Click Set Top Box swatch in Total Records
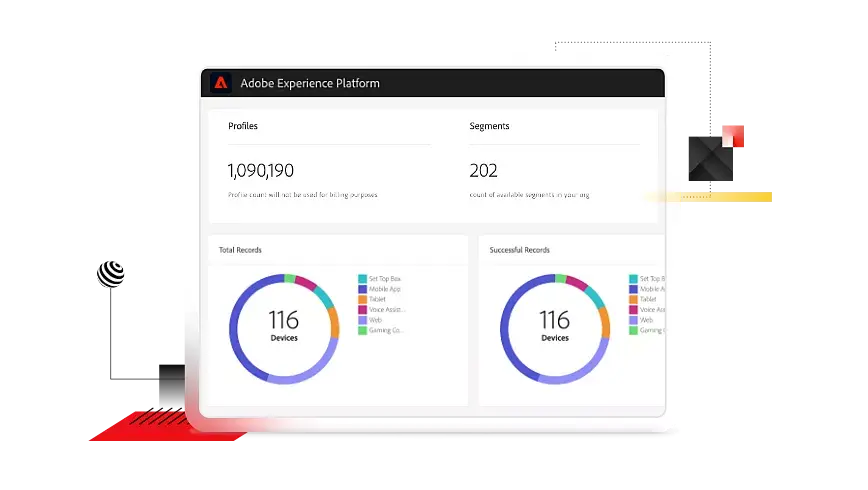 click(362, 279)
